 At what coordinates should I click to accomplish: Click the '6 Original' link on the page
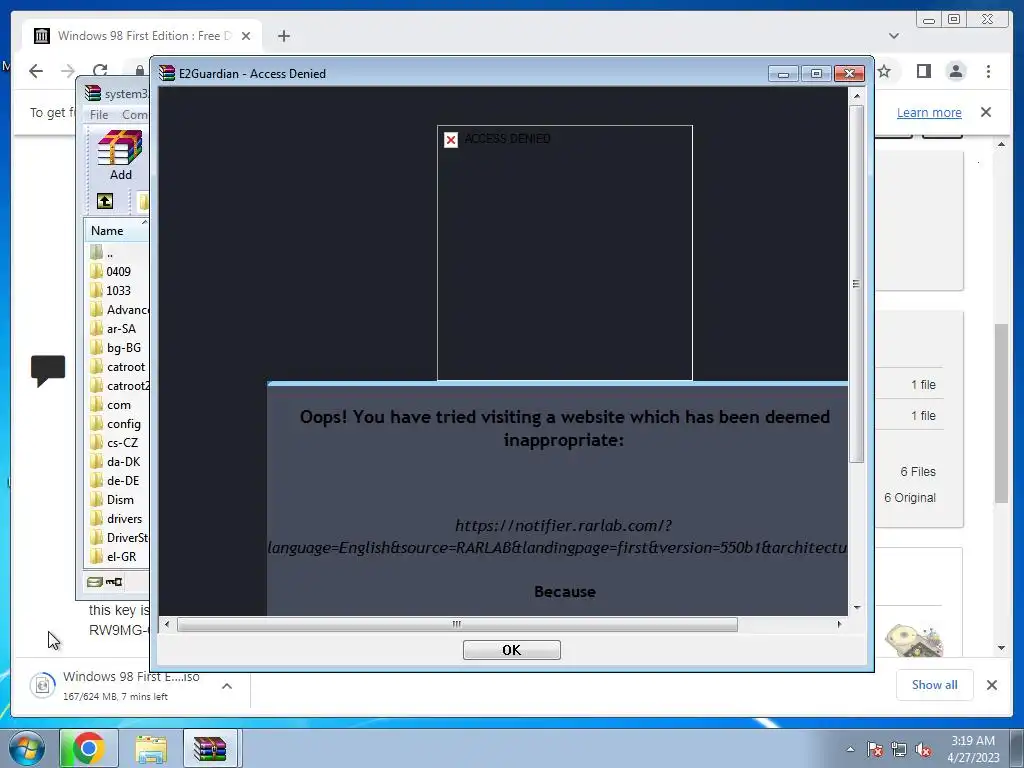(x=910, y=498)
